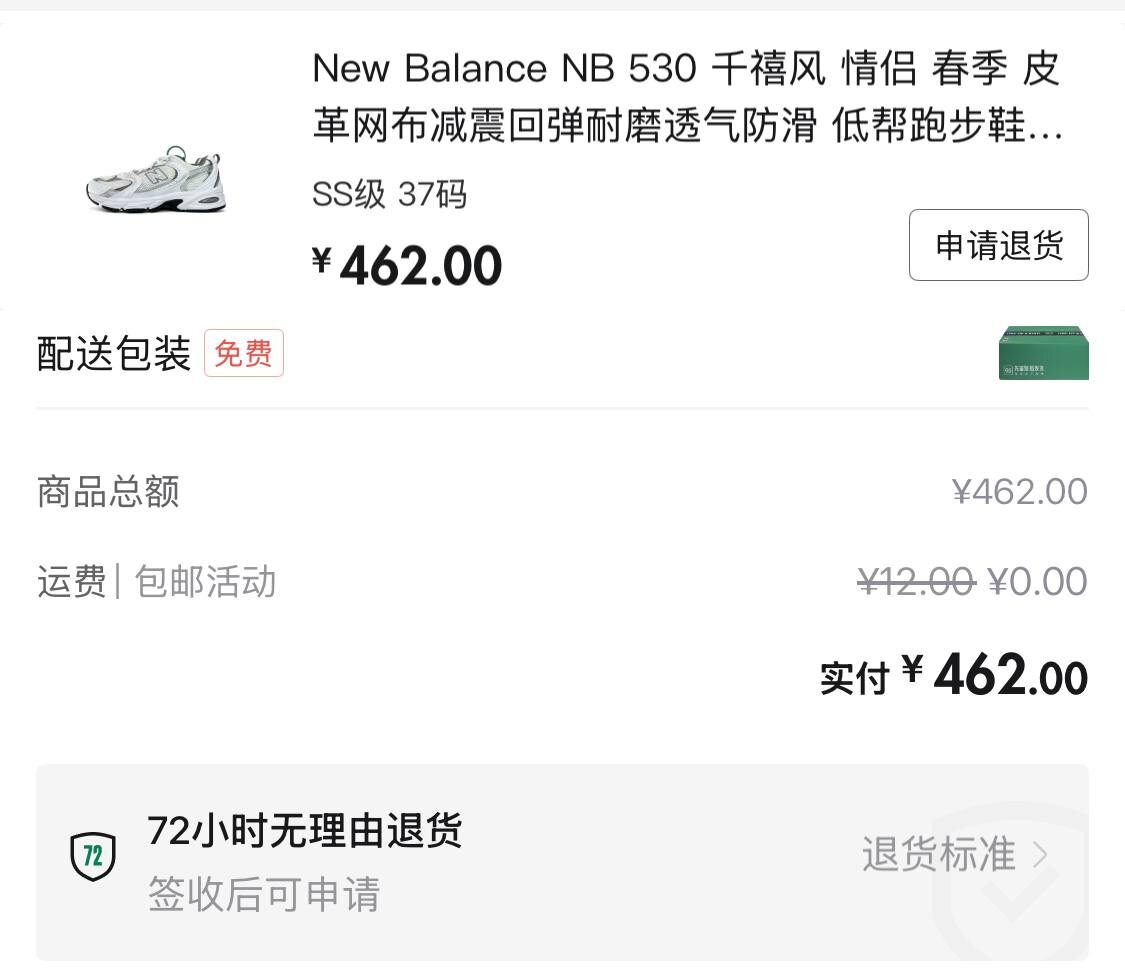Tap the crossed-out ¥12.00 shipping fee

[916, 581]
